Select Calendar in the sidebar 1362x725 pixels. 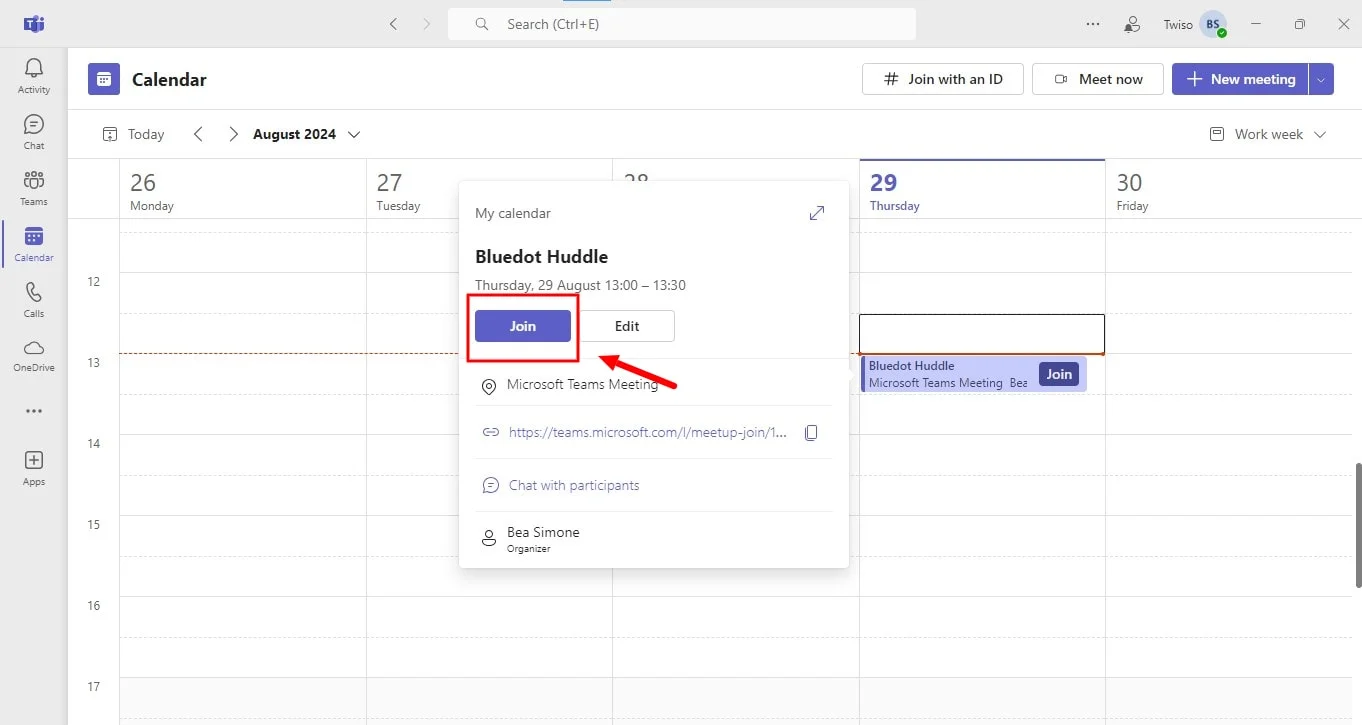[34, 244]
